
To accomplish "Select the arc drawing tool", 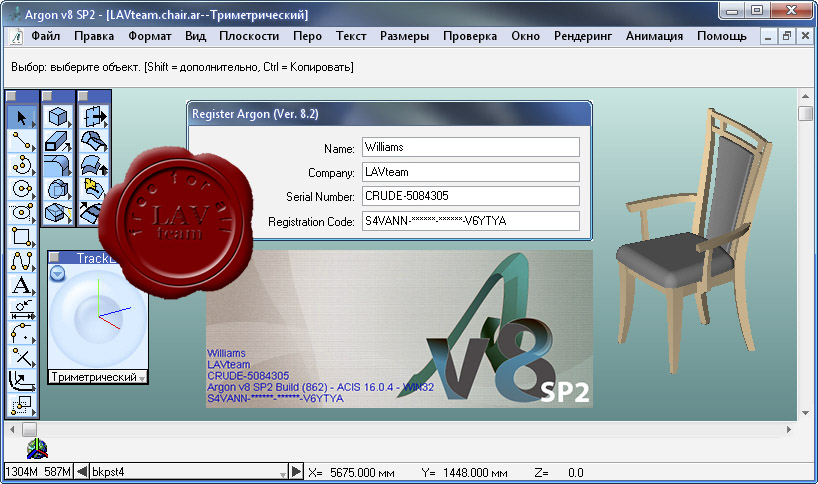I will (x=22, y=165).
